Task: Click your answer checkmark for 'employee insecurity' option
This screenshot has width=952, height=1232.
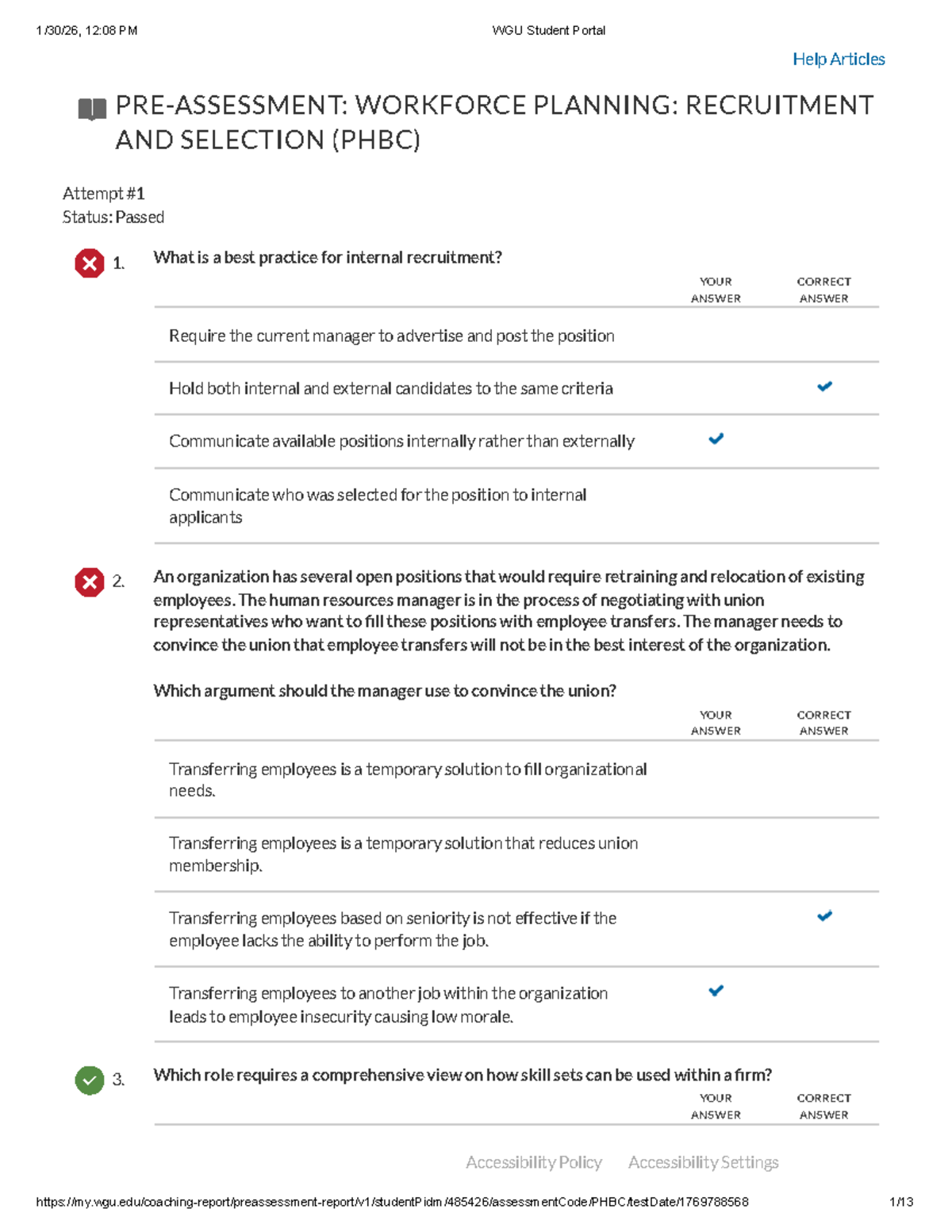Action: coord(716,991)
